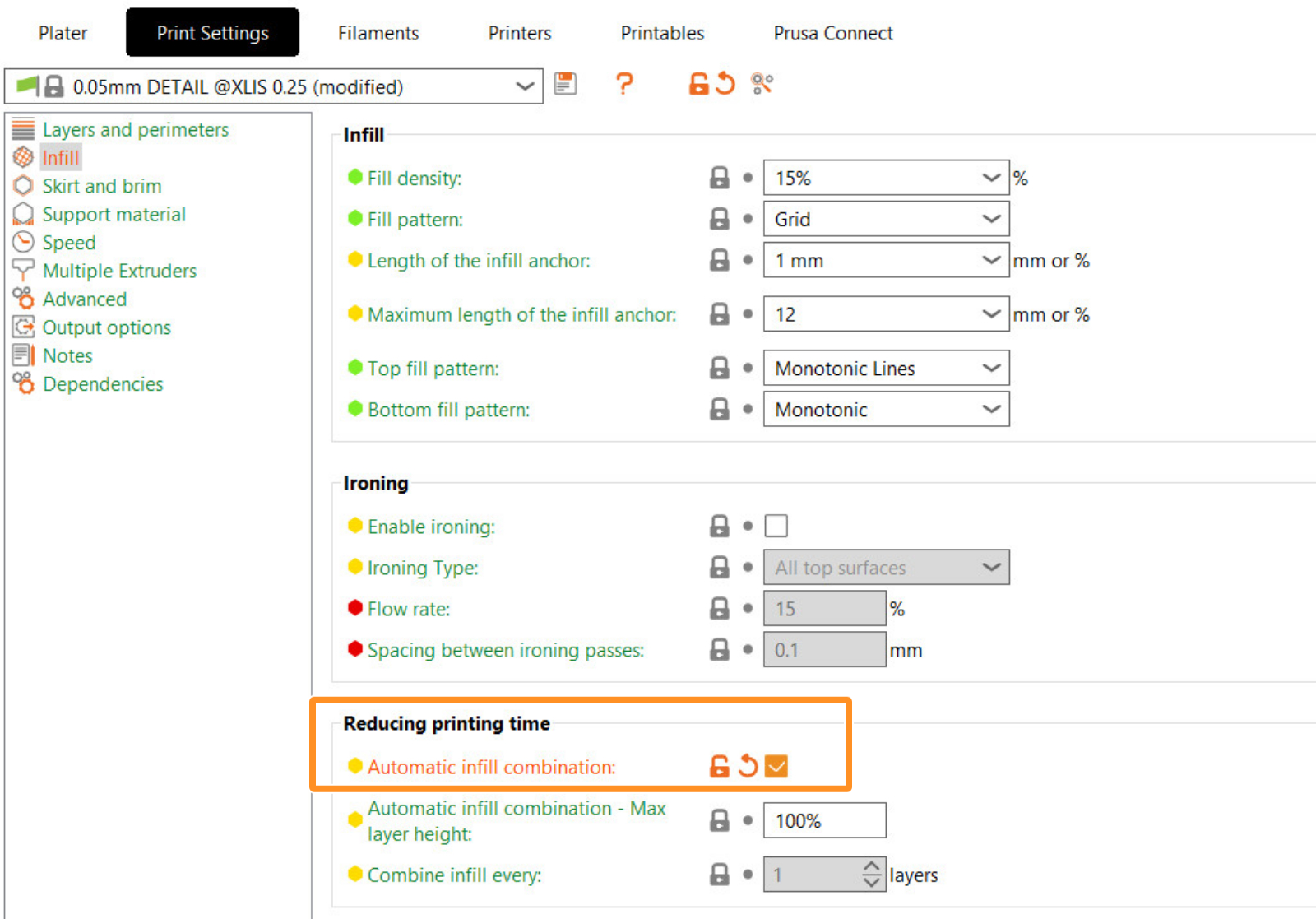The width and height of the screenshot is (1316, 919).
Task: Open the orange question mark help icon
Action: click(x=624, y=84)
